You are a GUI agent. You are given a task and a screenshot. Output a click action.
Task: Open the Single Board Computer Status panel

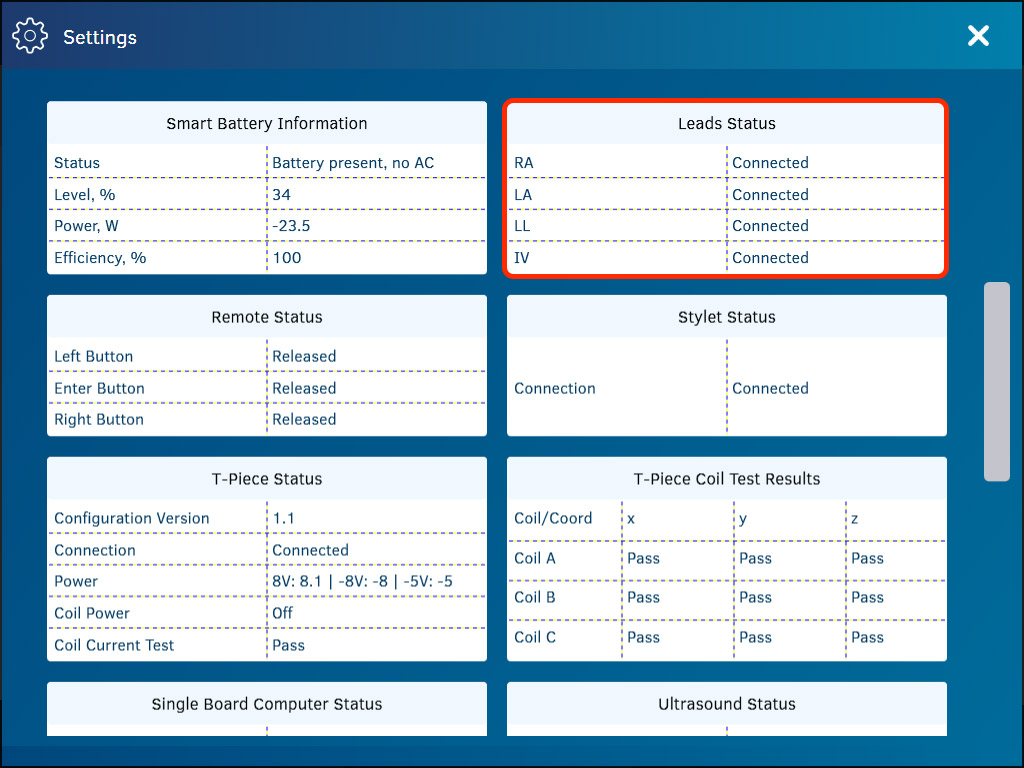[266, 704]
